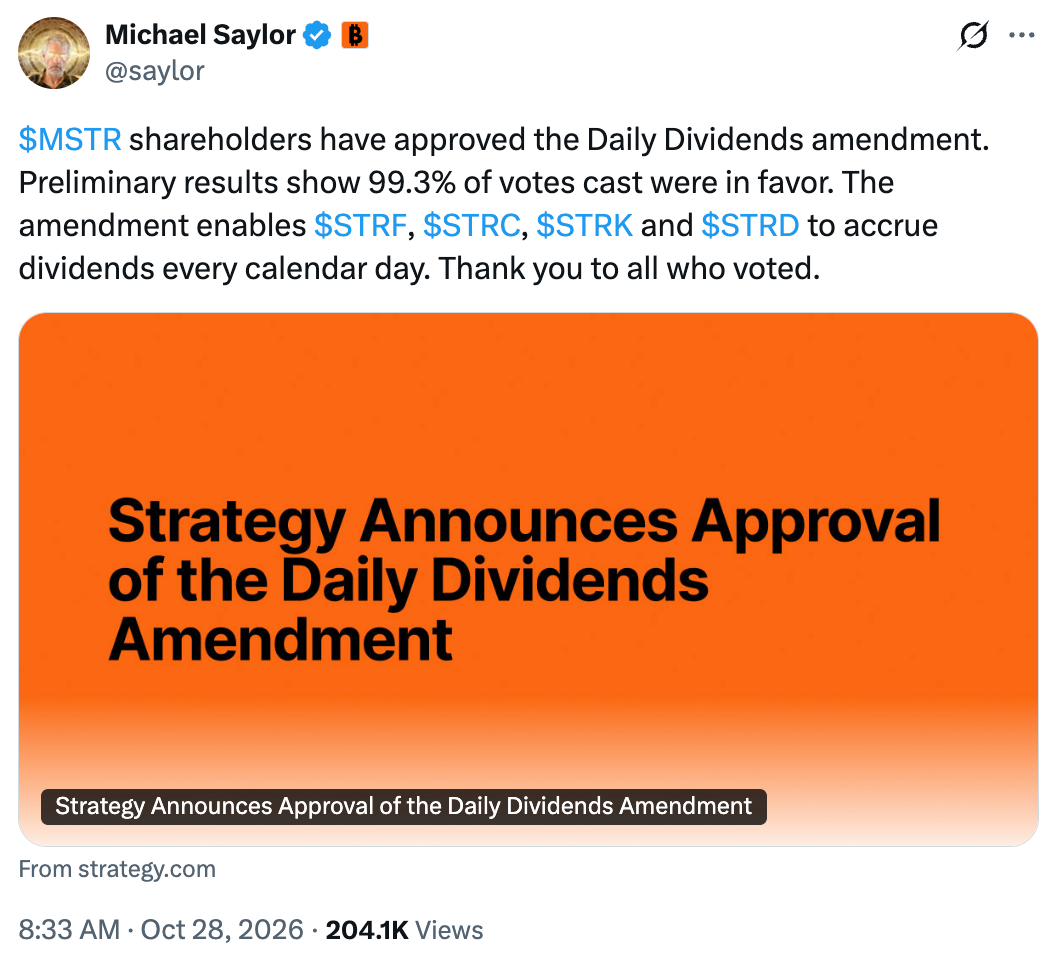Screen dimensions: 1055x956
Task: Open the @saylor handle link
Action: pos(155,71)
